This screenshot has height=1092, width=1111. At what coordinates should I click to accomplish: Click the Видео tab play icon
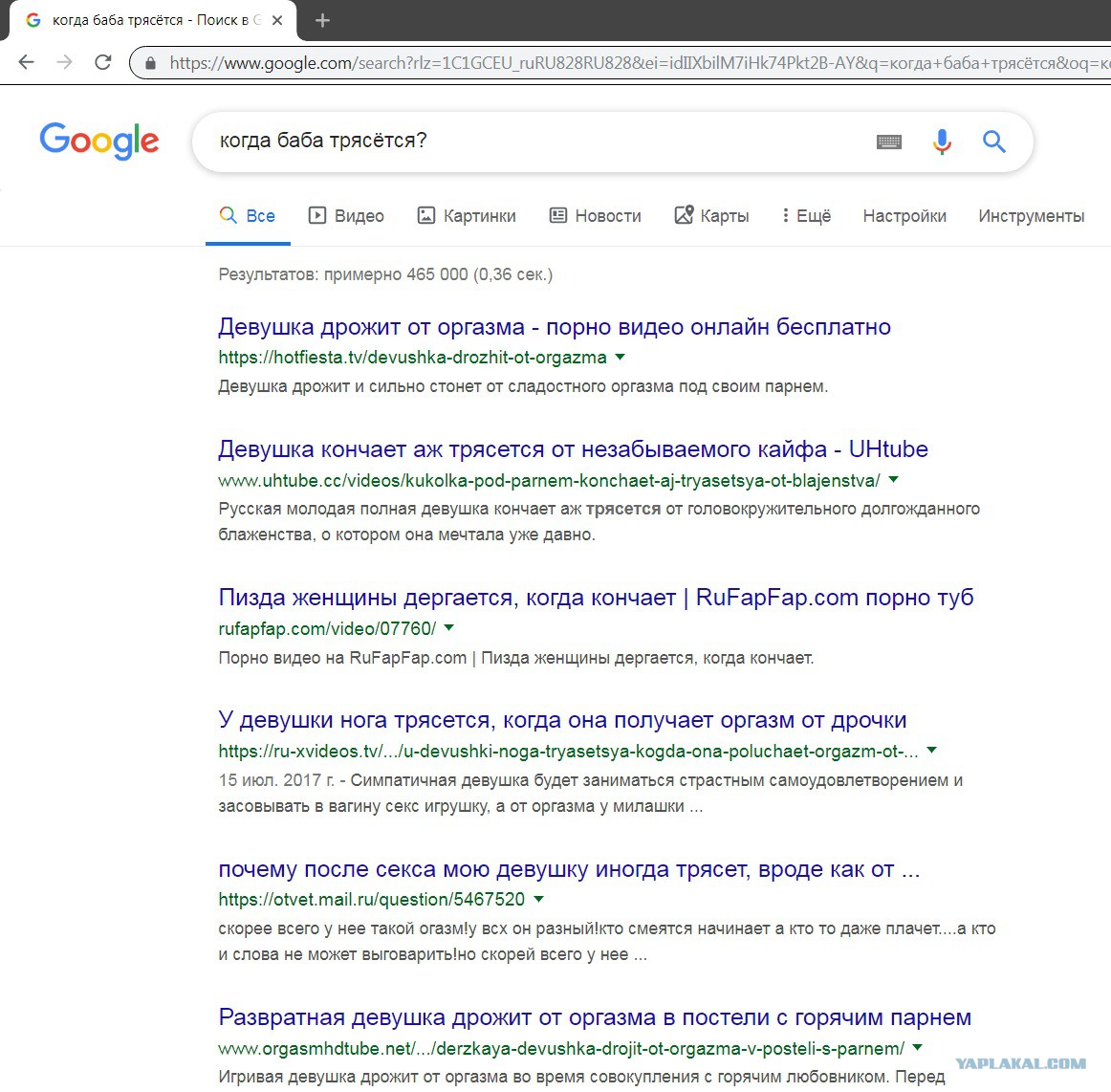(x=316, y=215)
